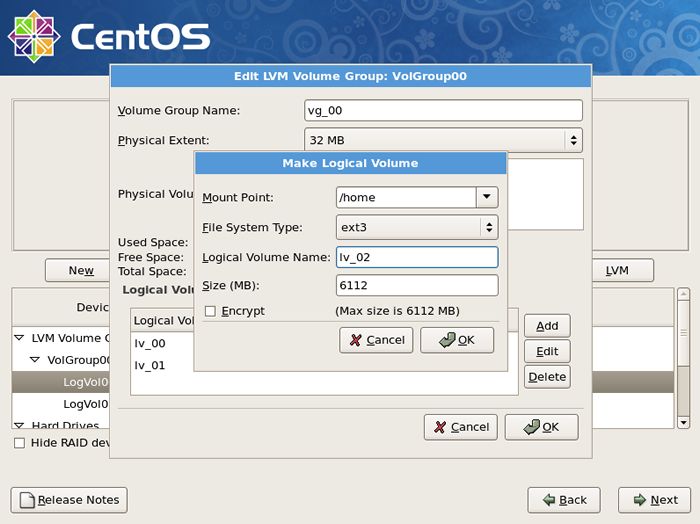This screenshot has width=700, height=524.
Task: Collapse the VolGroup00 tree node
Action: coord(35,359)
